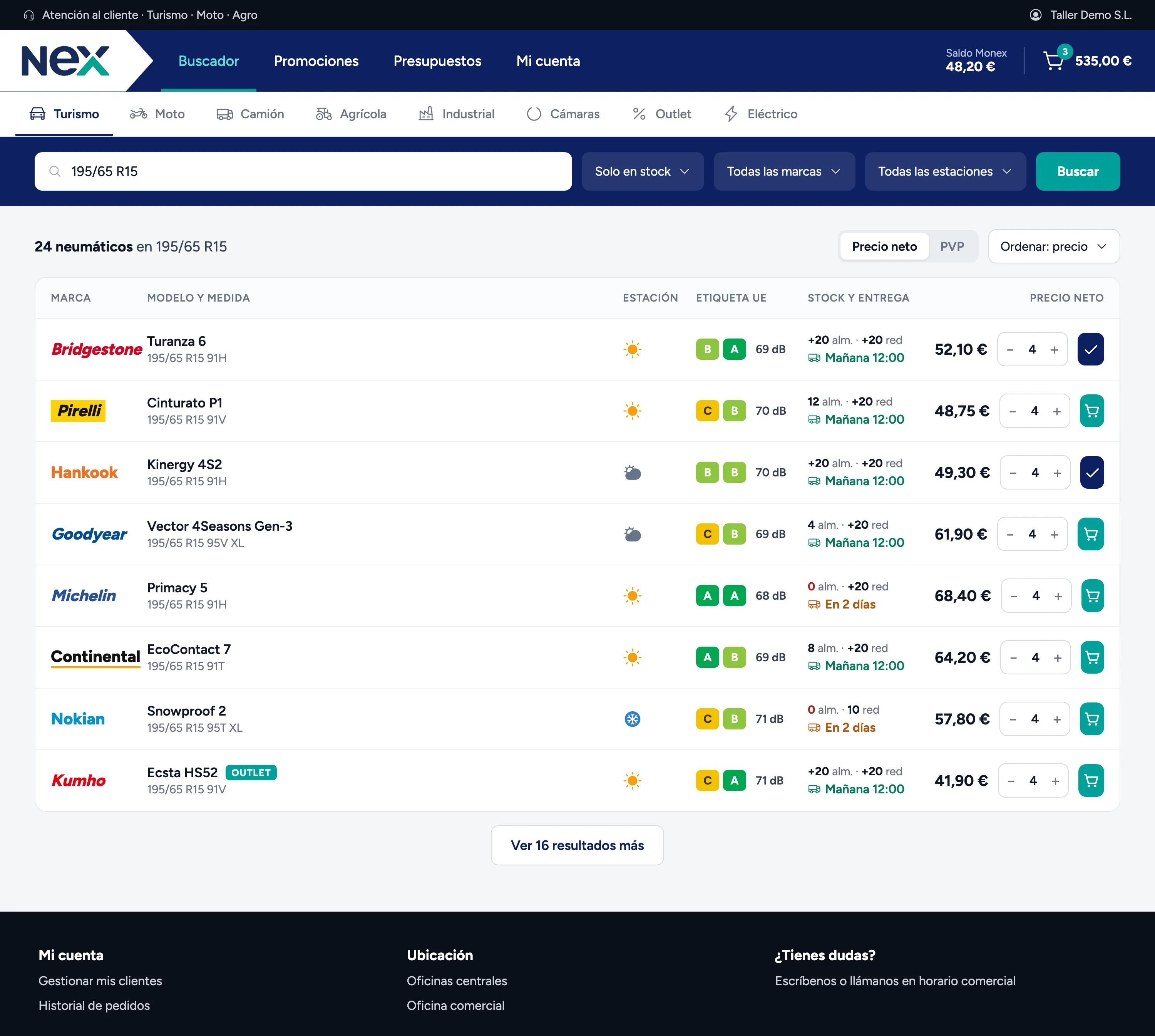
Task: Add Pirelli Cinturato P1 to cart
Action: click(1091, 411)
